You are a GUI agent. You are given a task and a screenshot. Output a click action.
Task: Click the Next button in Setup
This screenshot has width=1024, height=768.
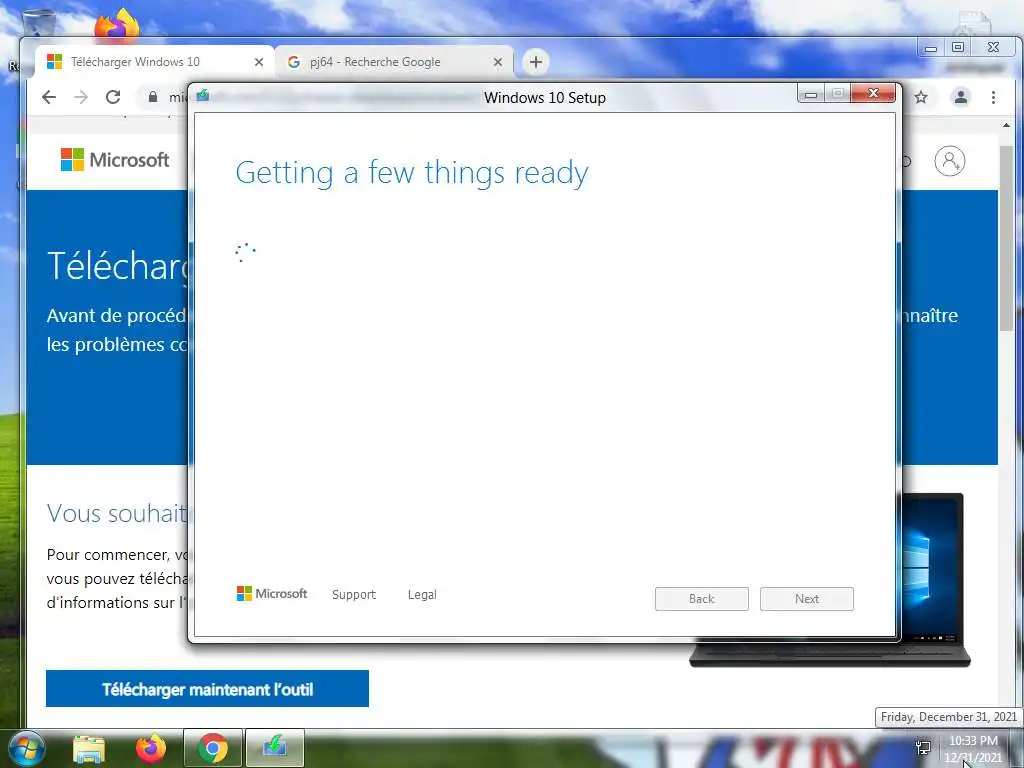(807, 599)
